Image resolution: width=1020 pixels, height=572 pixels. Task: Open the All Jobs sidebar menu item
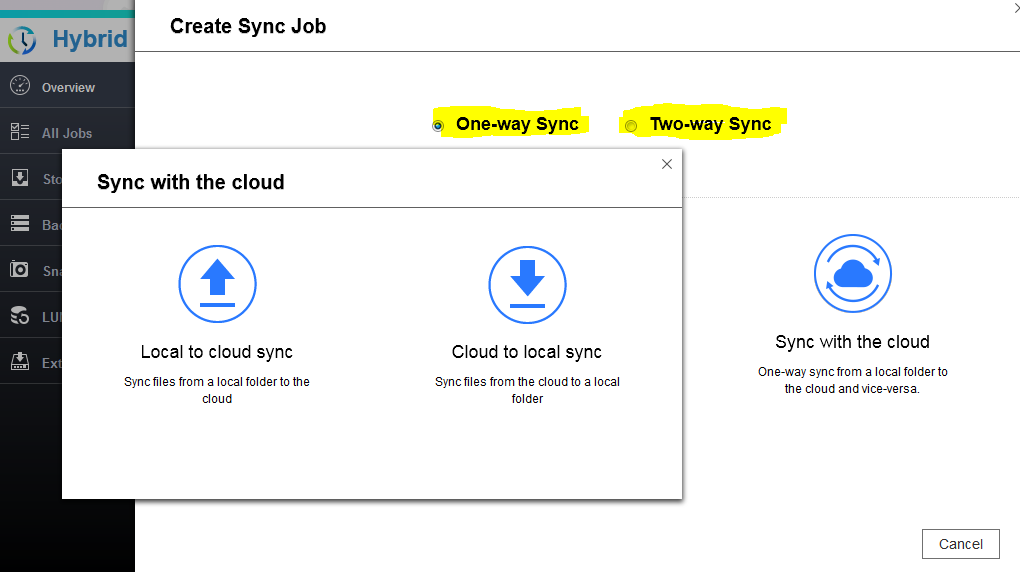pos(67,133)
